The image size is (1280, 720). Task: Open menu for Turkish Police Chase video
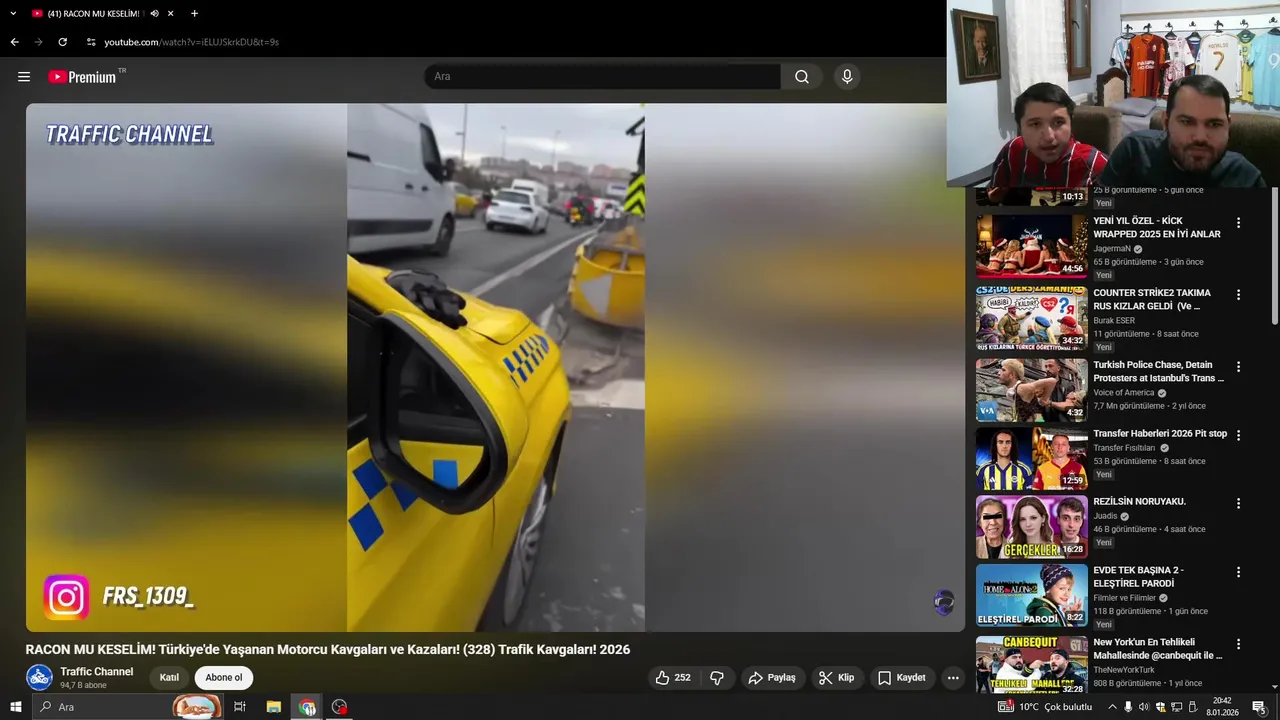coord(1238,367)
